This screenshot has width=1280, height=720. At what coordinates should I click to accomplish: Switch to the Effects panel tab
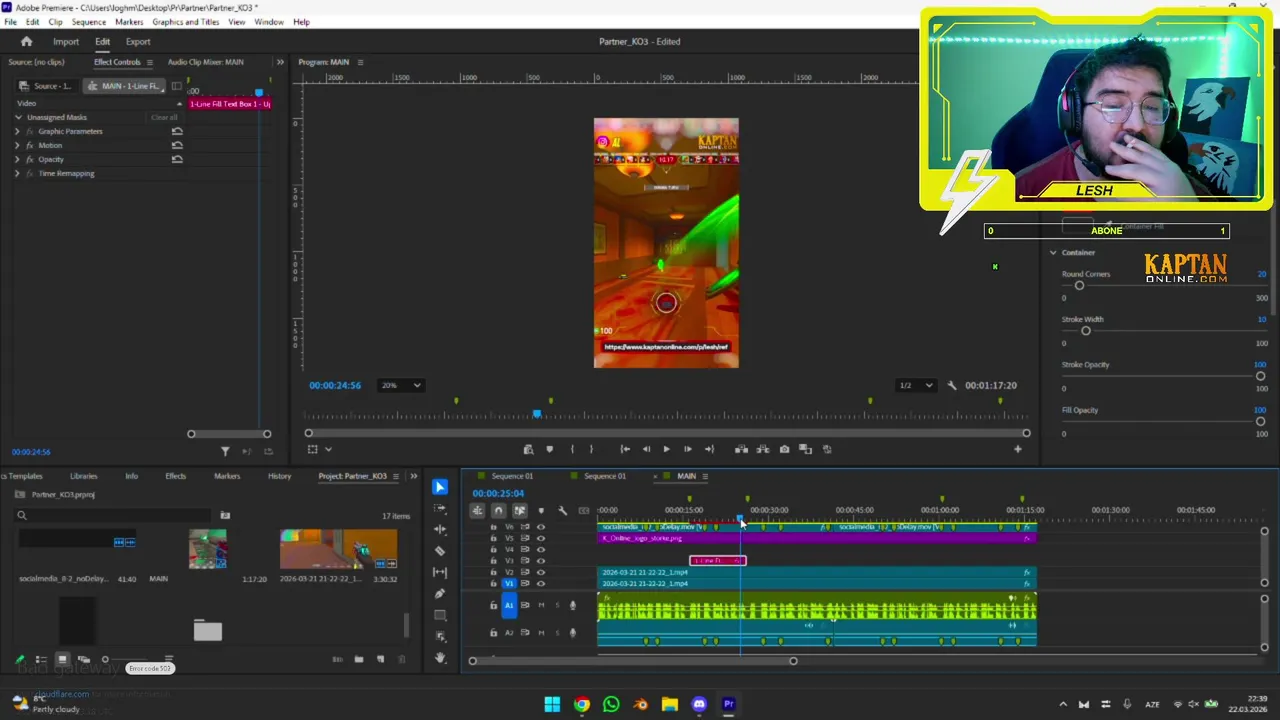176,476
